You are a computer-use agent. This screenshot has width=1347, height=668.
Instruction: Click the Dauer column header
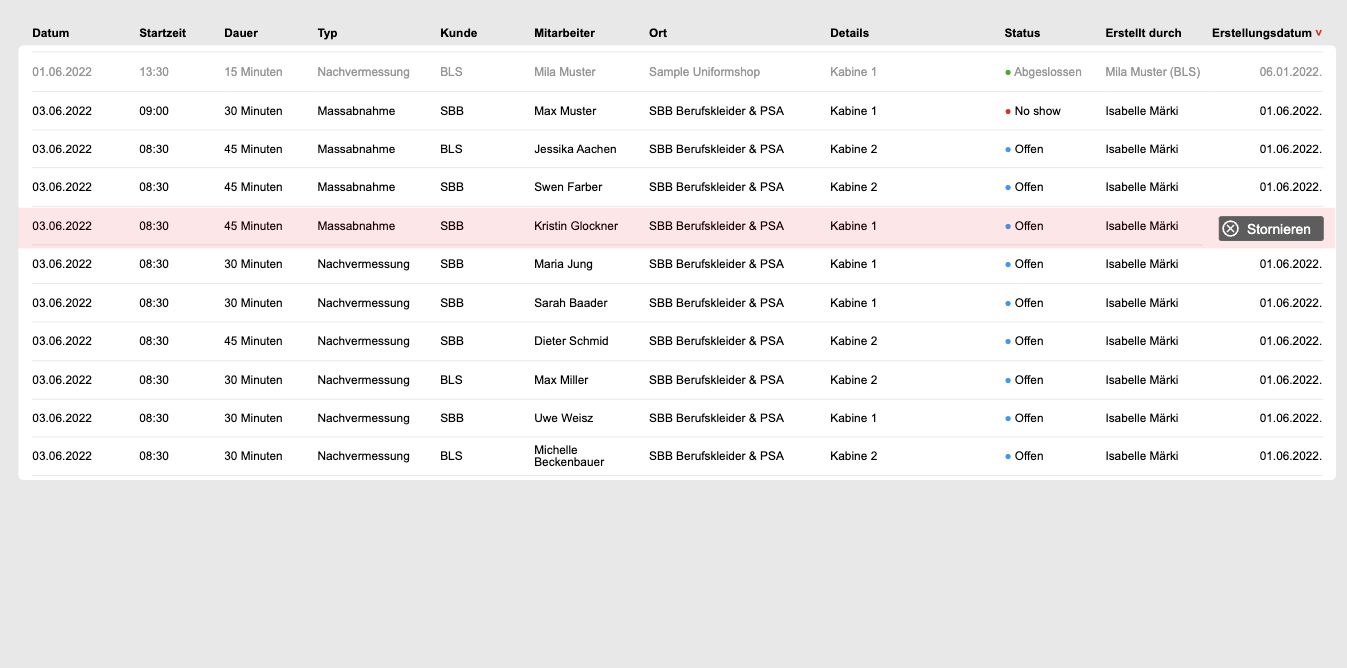tap(241, 33)
